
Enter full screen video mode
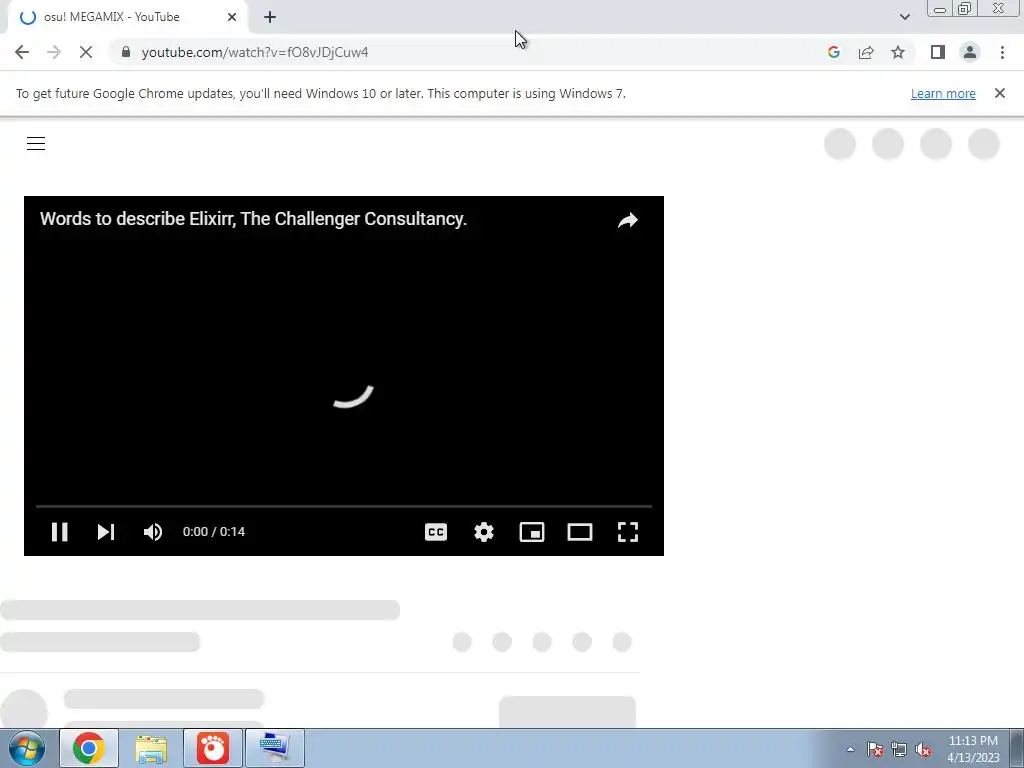pos(628,532)
